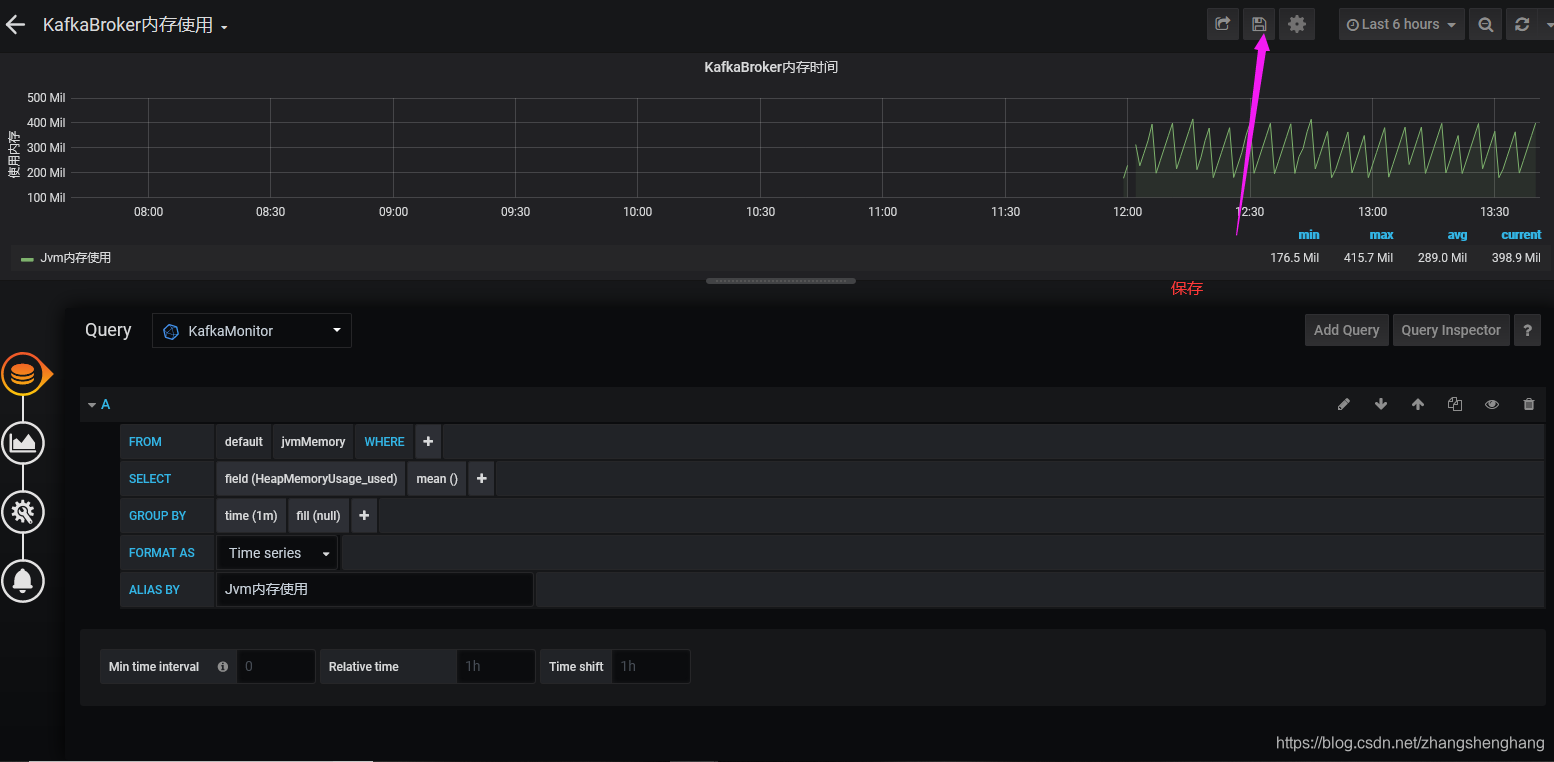Delete query A with trash icon

coord(1528,404)
